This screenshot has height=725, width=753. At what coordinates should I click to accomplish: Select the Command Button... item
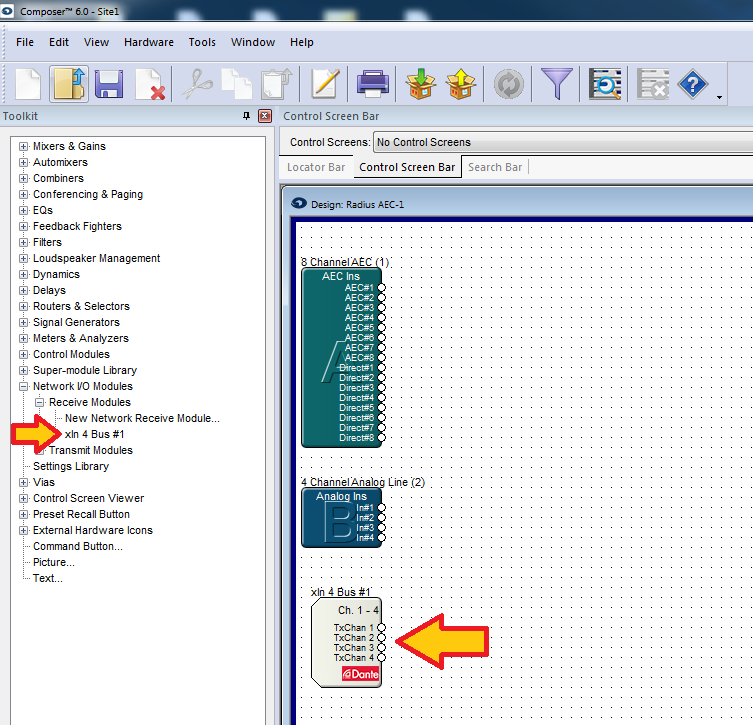pyautogui.click(x=78, y=546)
